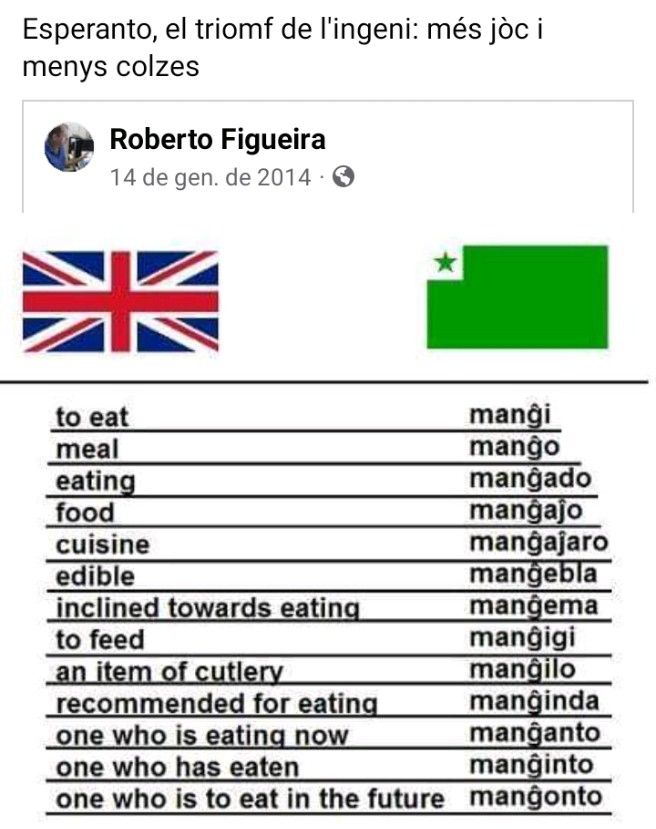Viewport: 656px width, 829px height.
Task: Click "one who is to eat in the future"
Action: (x=249, y=799)
